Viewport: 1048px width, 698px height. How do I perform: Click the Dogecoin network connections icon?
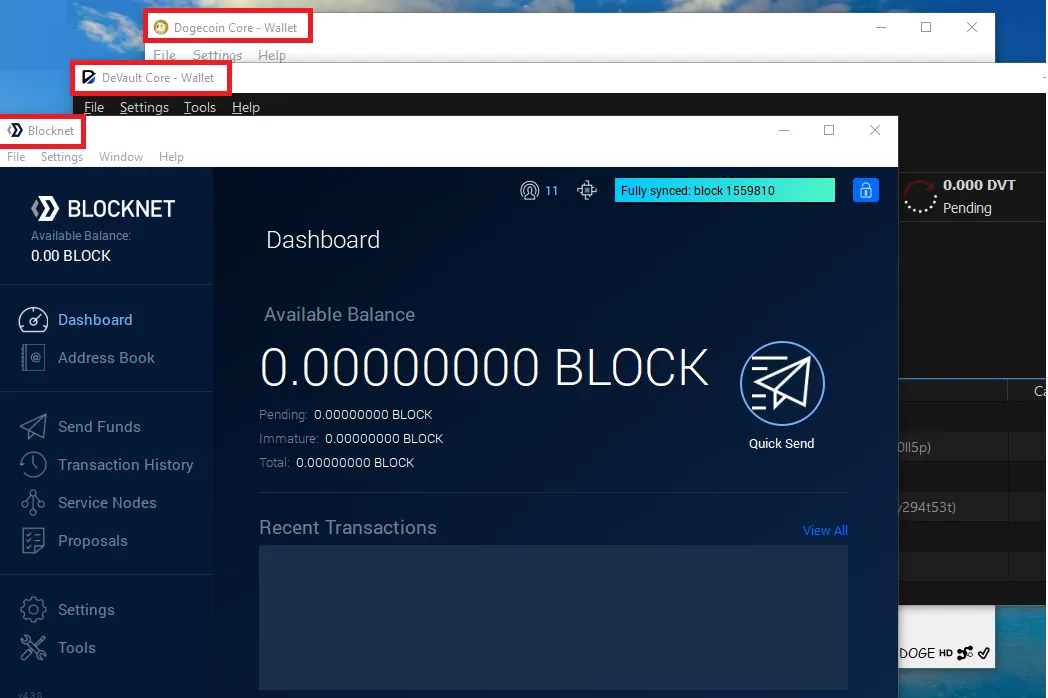[x=964, y=653]
